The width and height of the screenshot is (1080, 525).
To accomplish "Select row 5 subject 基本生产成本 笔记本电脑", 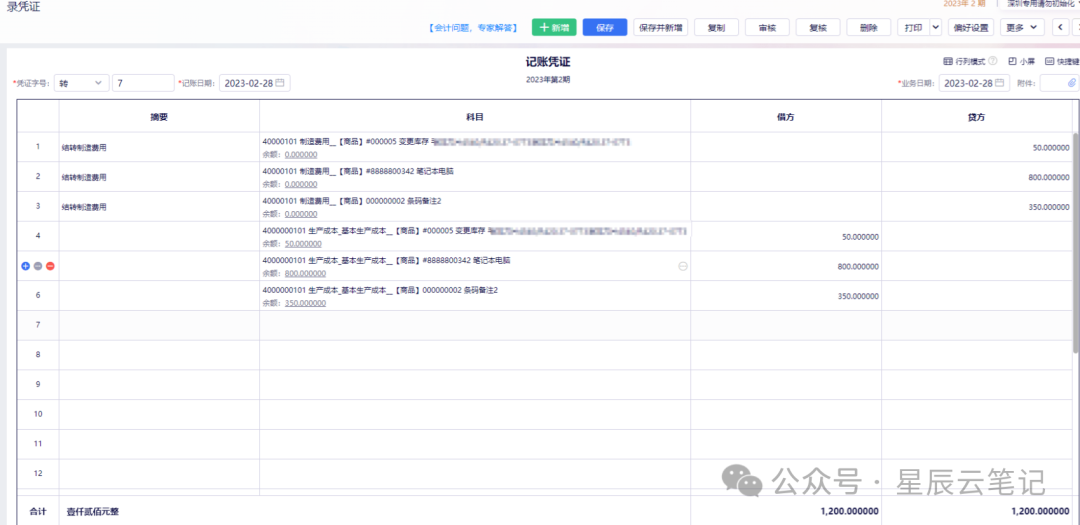I will click(x=386, y=260).
